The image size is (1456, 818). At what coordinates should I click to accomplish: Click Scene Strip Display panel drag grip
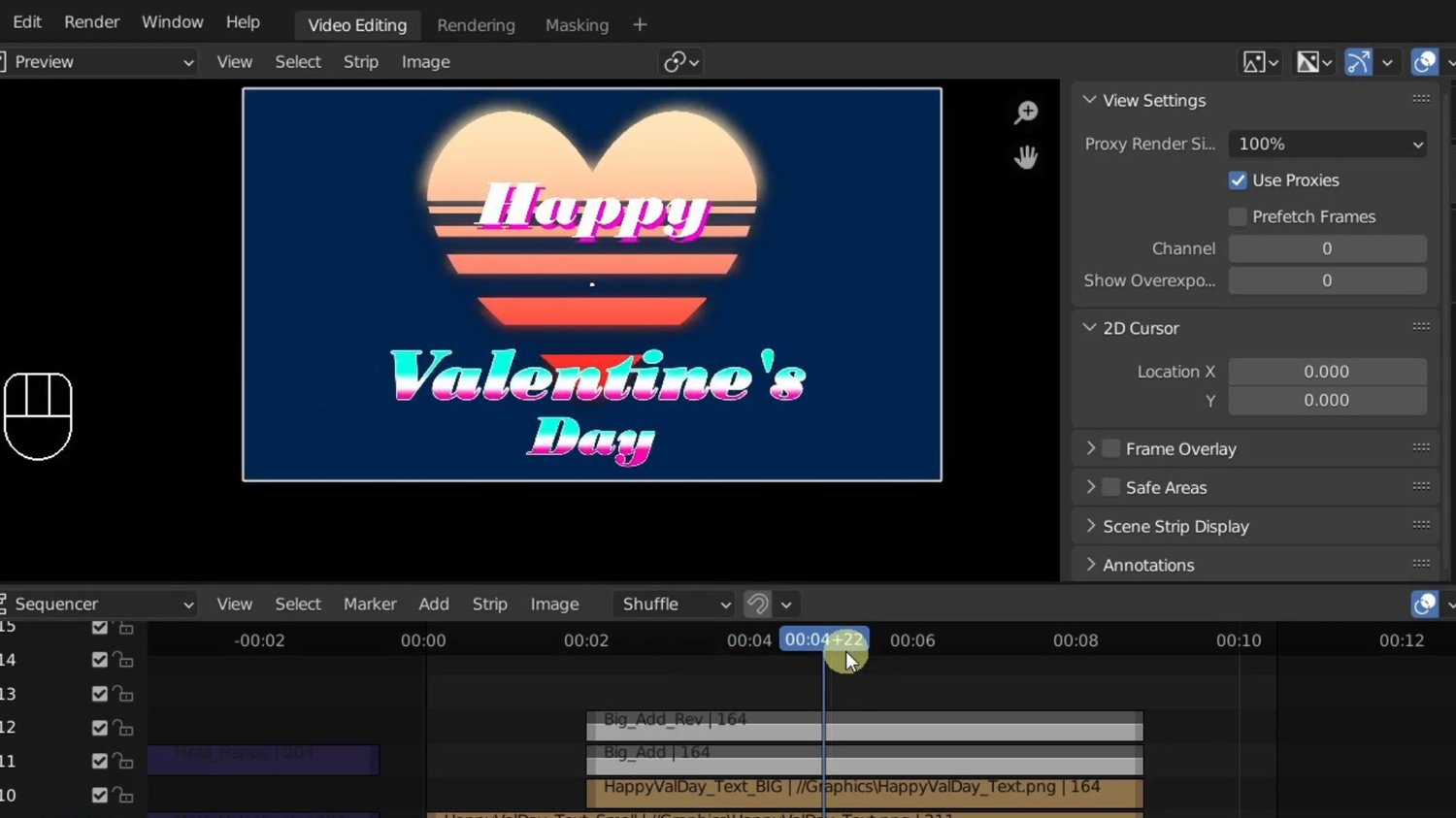(1421, 525)
